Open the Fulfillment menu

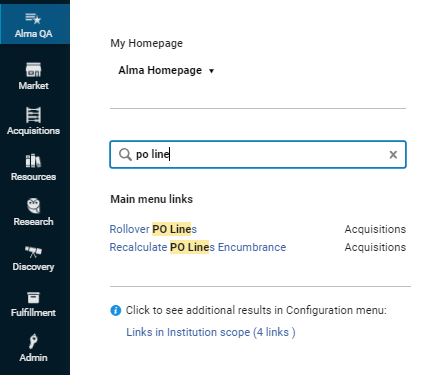(x=33, y=304)
